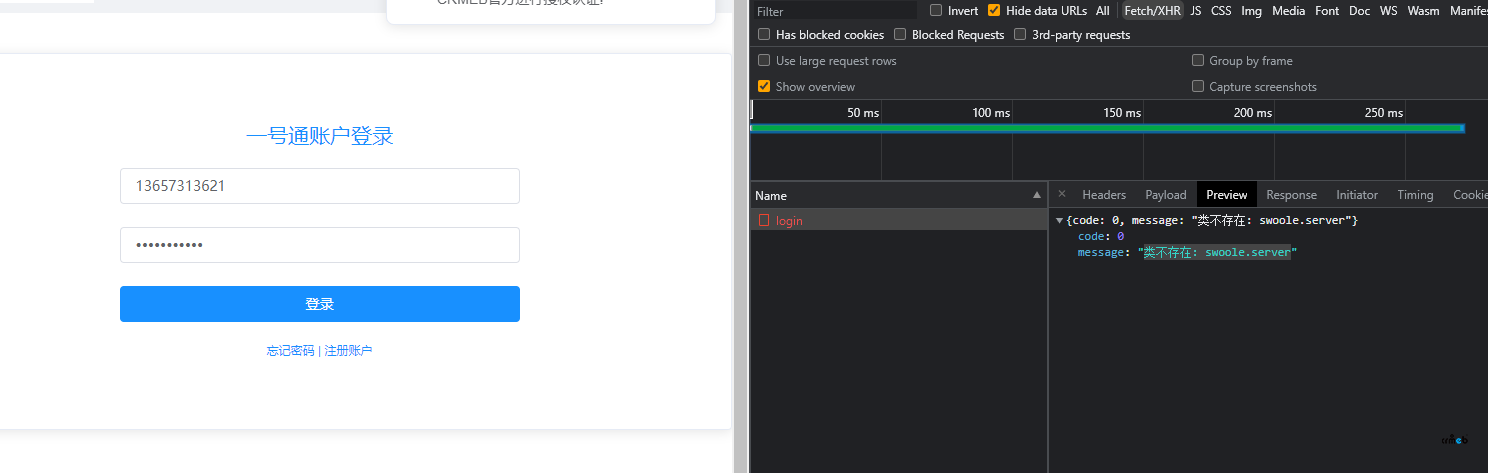This screenshot has width=1488, height=473.
Task: Click the blue 登录 login button
Action: pyautogui.click(x=320, y=304)
